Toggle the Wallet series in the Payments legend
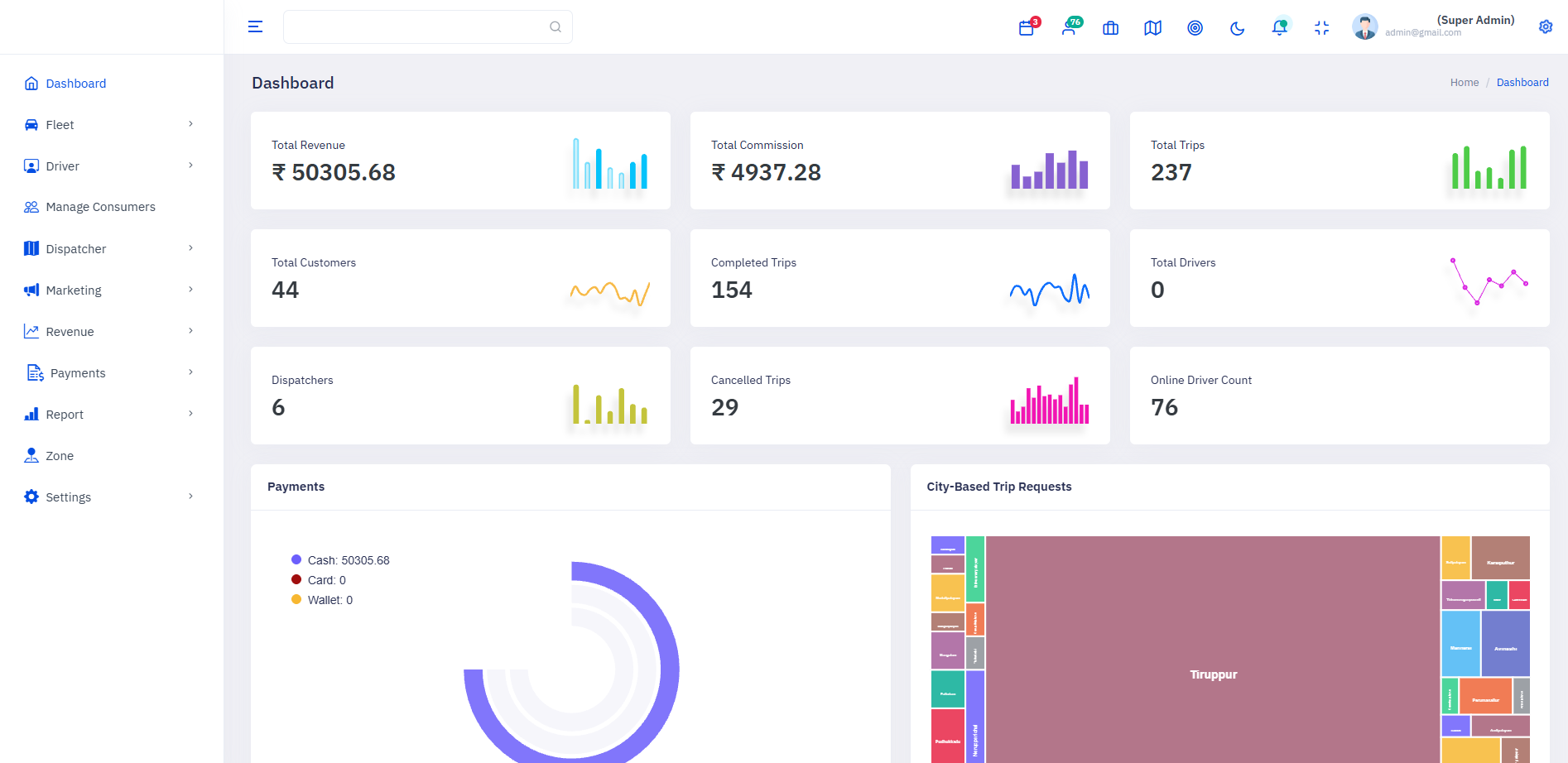The height and width of the screenshot is (763, 1568). [x=322, y=600]
